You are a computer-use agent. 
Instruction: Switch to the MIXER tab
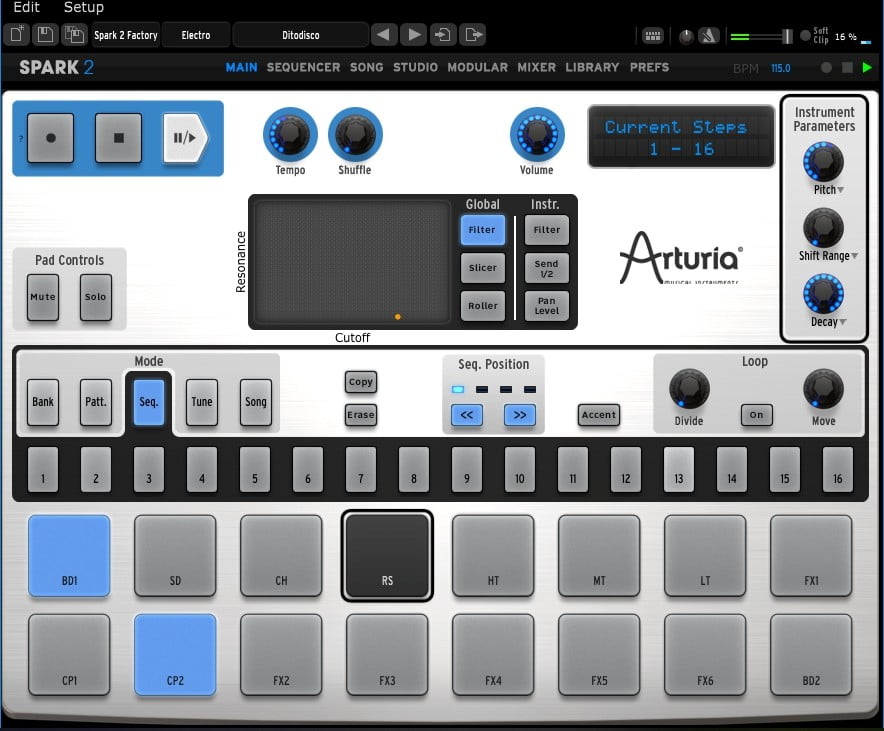537,68
